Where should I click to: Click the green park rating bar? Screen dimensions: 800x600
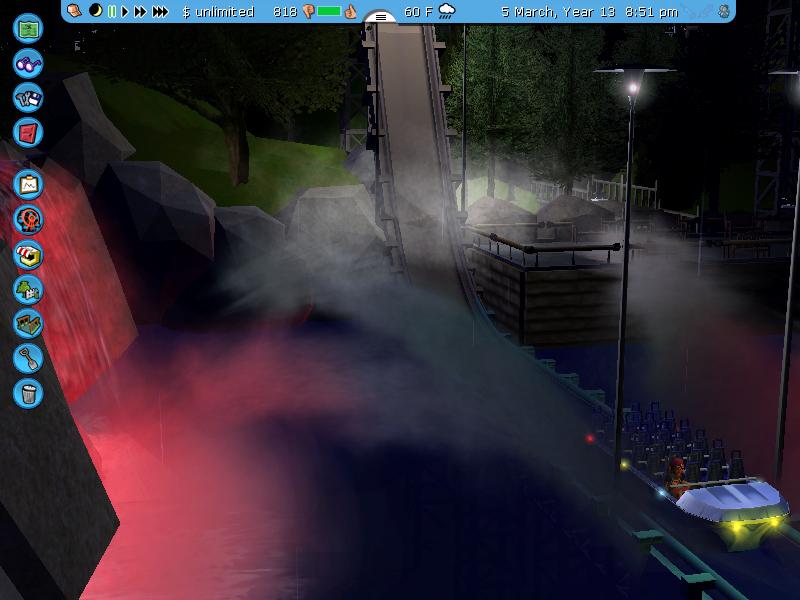click(329, 11)
